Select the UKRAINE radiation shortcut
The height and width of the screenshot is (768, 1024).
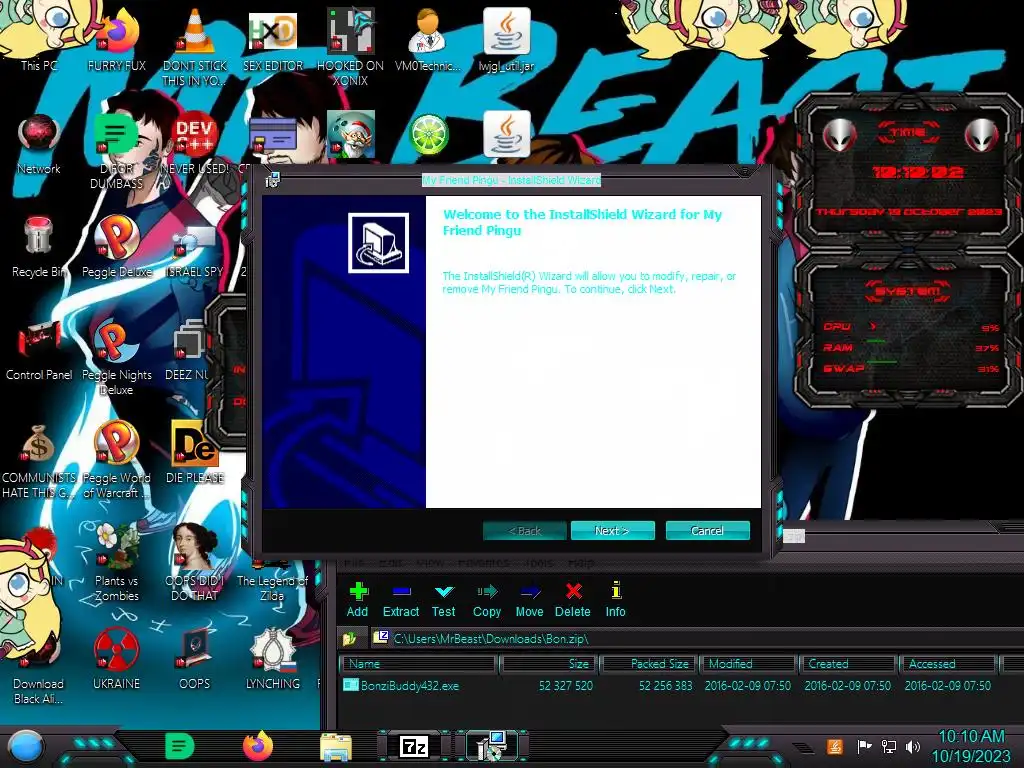[x=117, y=658]
